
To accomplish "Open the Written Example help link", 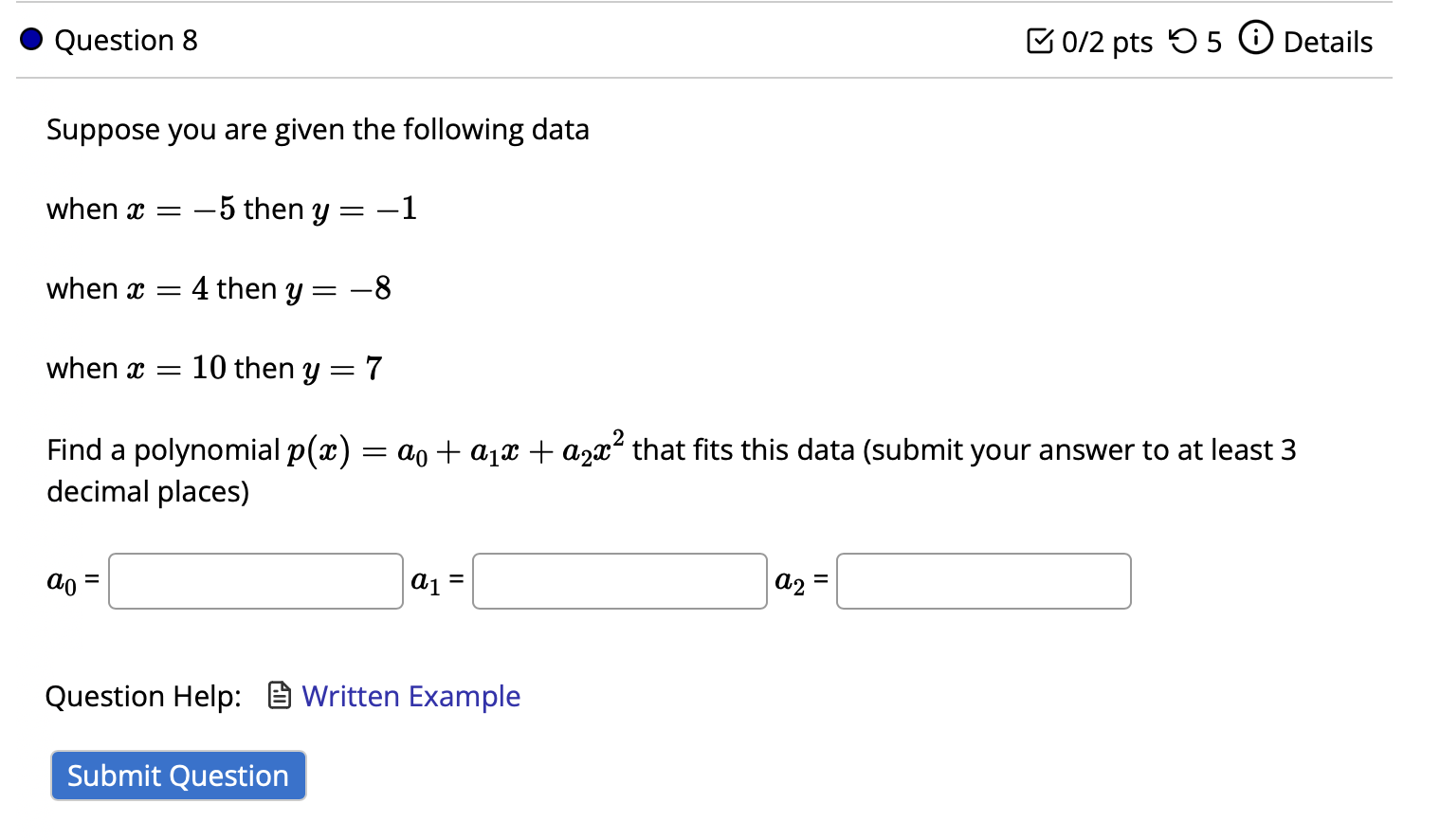I will tap(410, 696).
